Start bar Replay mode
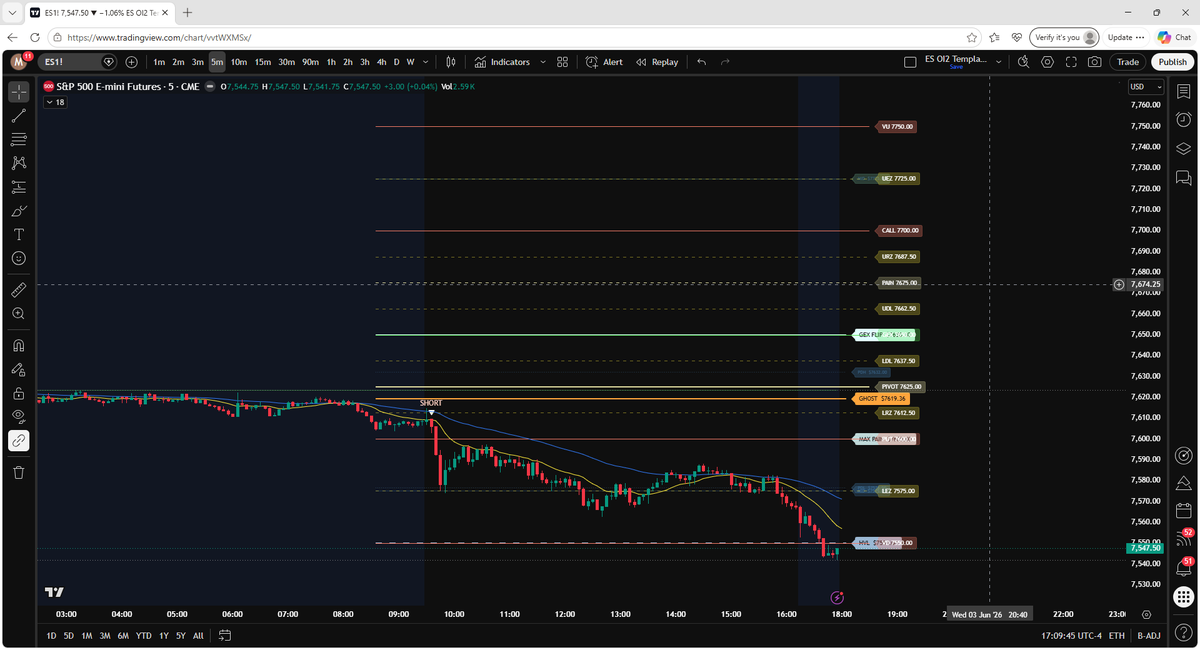1200x650 pixels. point(657,62)
